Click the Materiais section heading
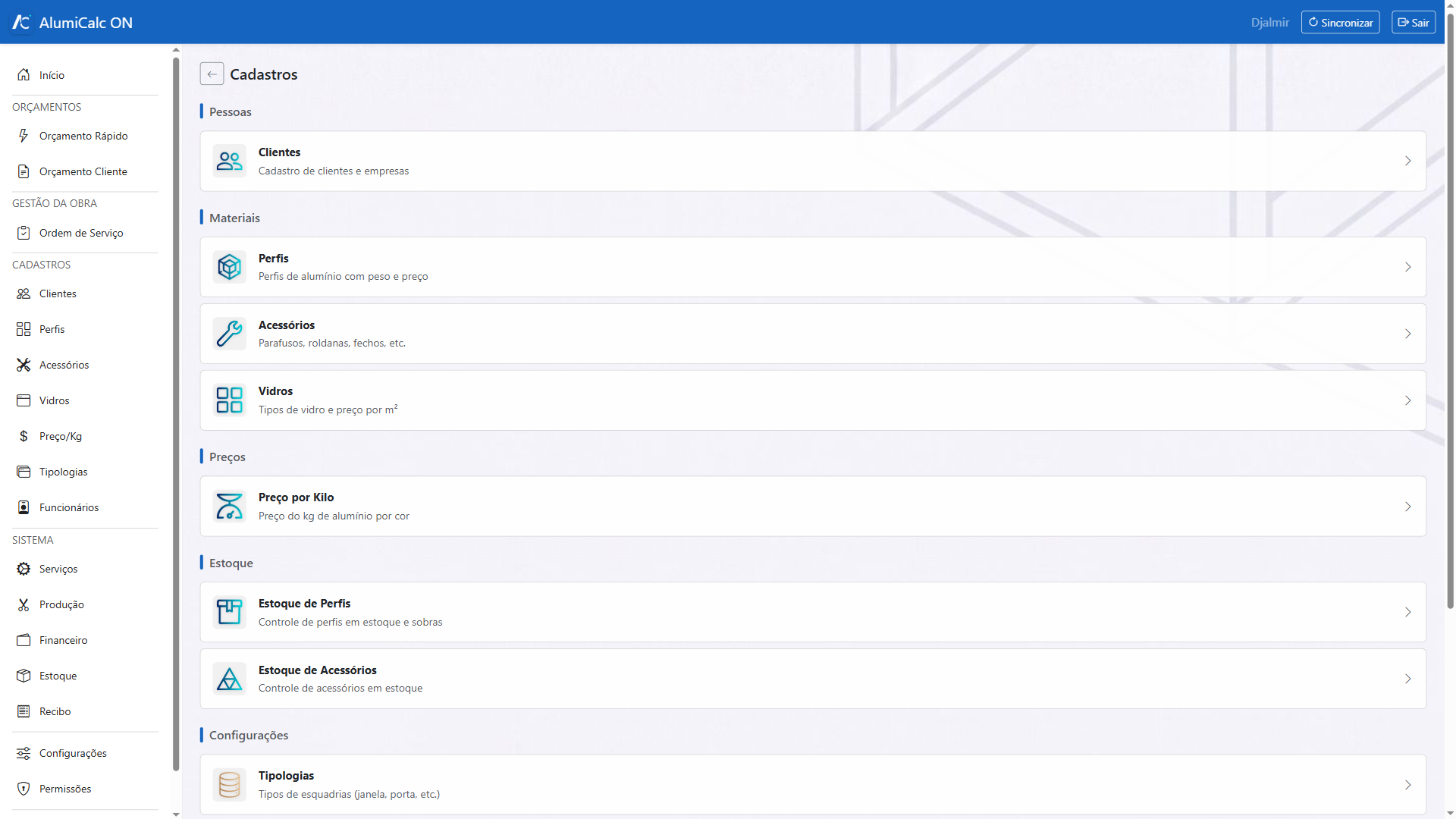The image size is (1456, 819). tap(234, 218)
